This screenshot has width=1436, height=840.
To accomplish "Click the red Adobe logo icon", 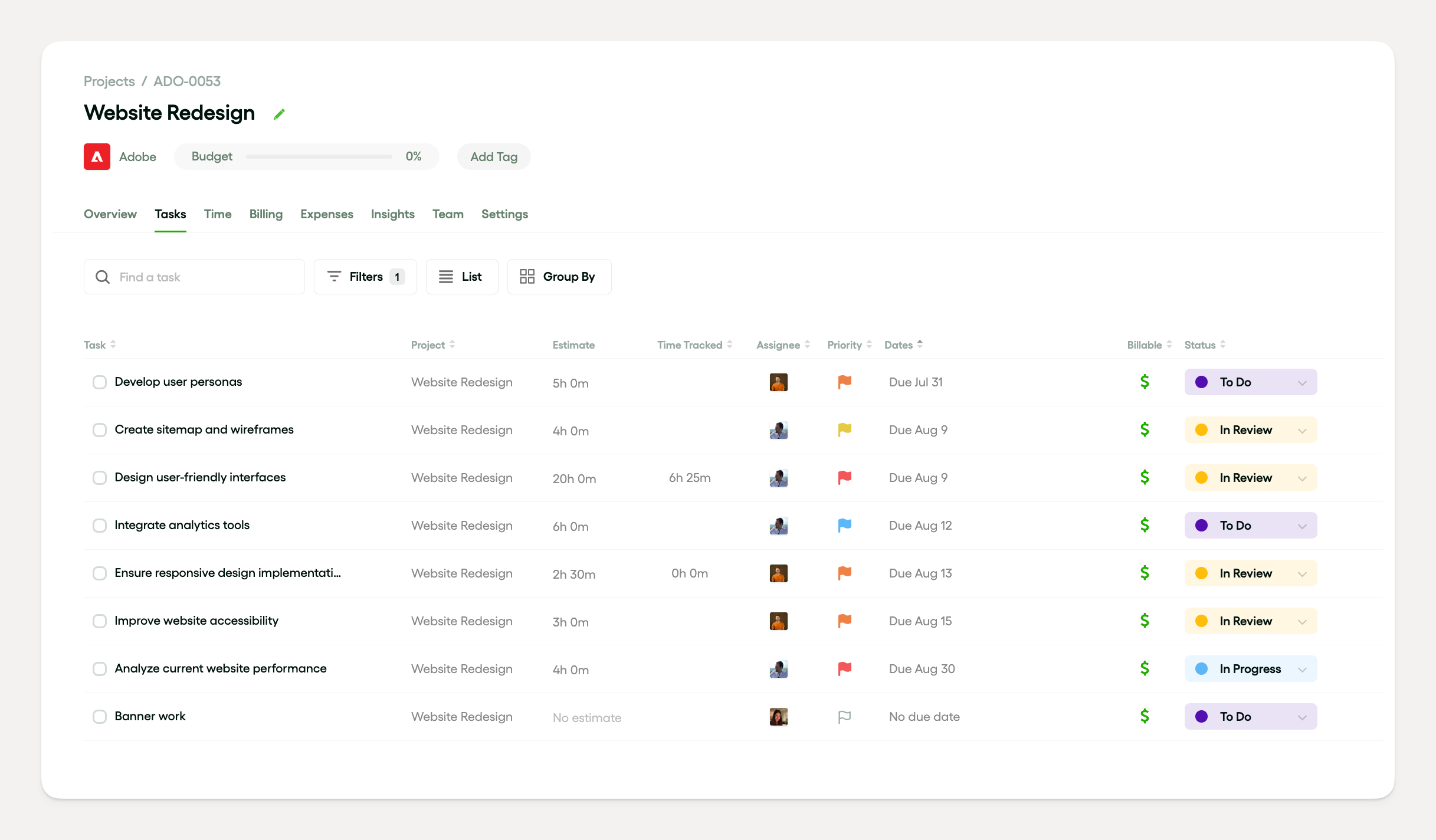I will click(97, 156).
